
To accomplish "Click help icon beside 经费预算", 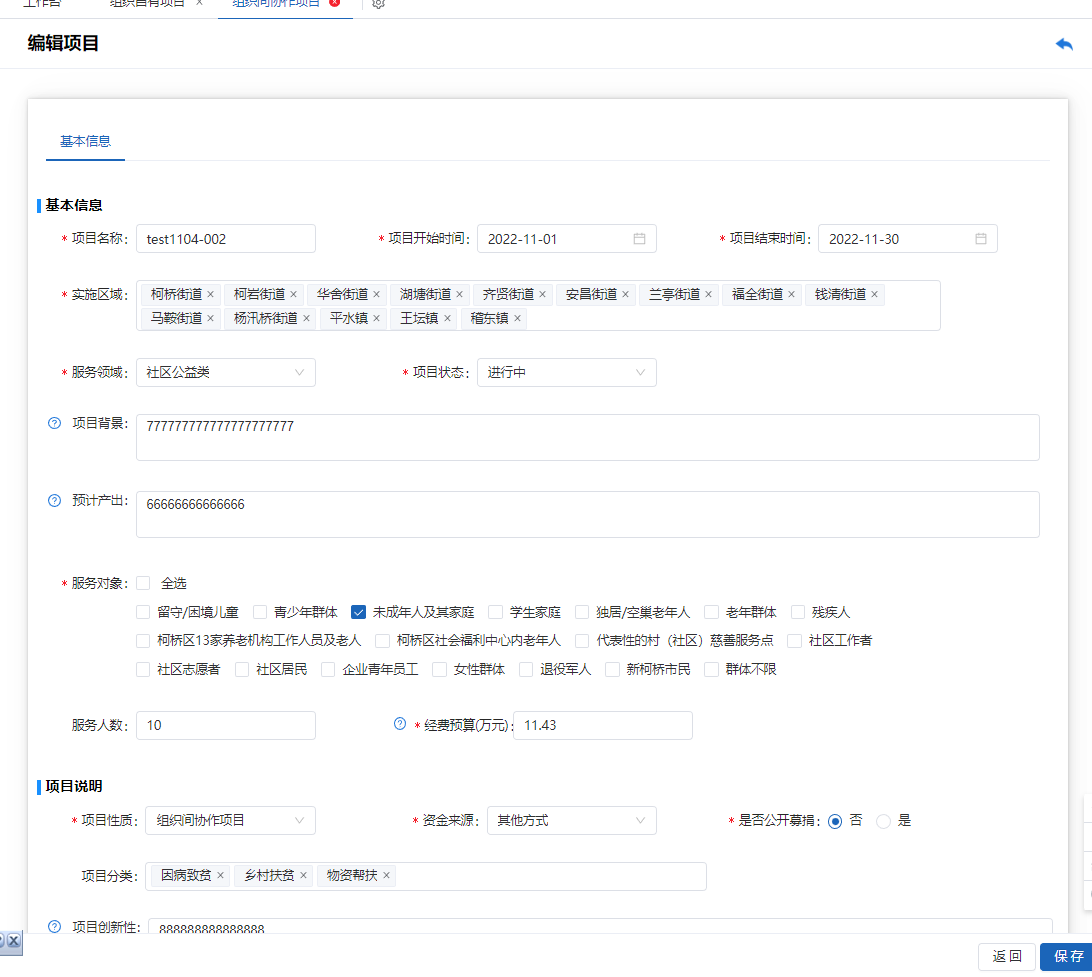I will pyautogui.click(x=400, y=724).
